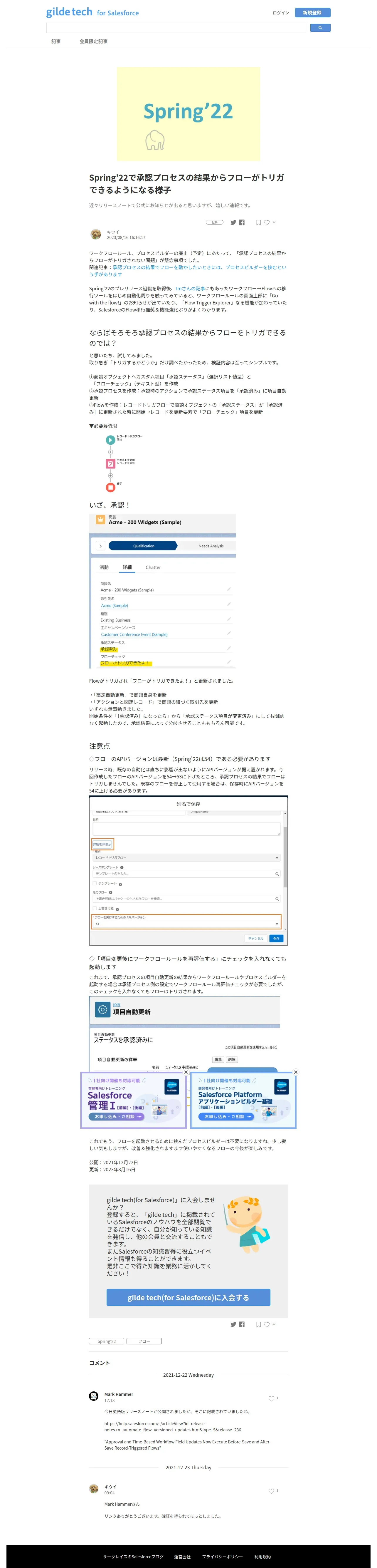Click the Salesforce Platform アプリケーションビルダー基礎 ad
377x1568 pixels.
coord(243,1100)
